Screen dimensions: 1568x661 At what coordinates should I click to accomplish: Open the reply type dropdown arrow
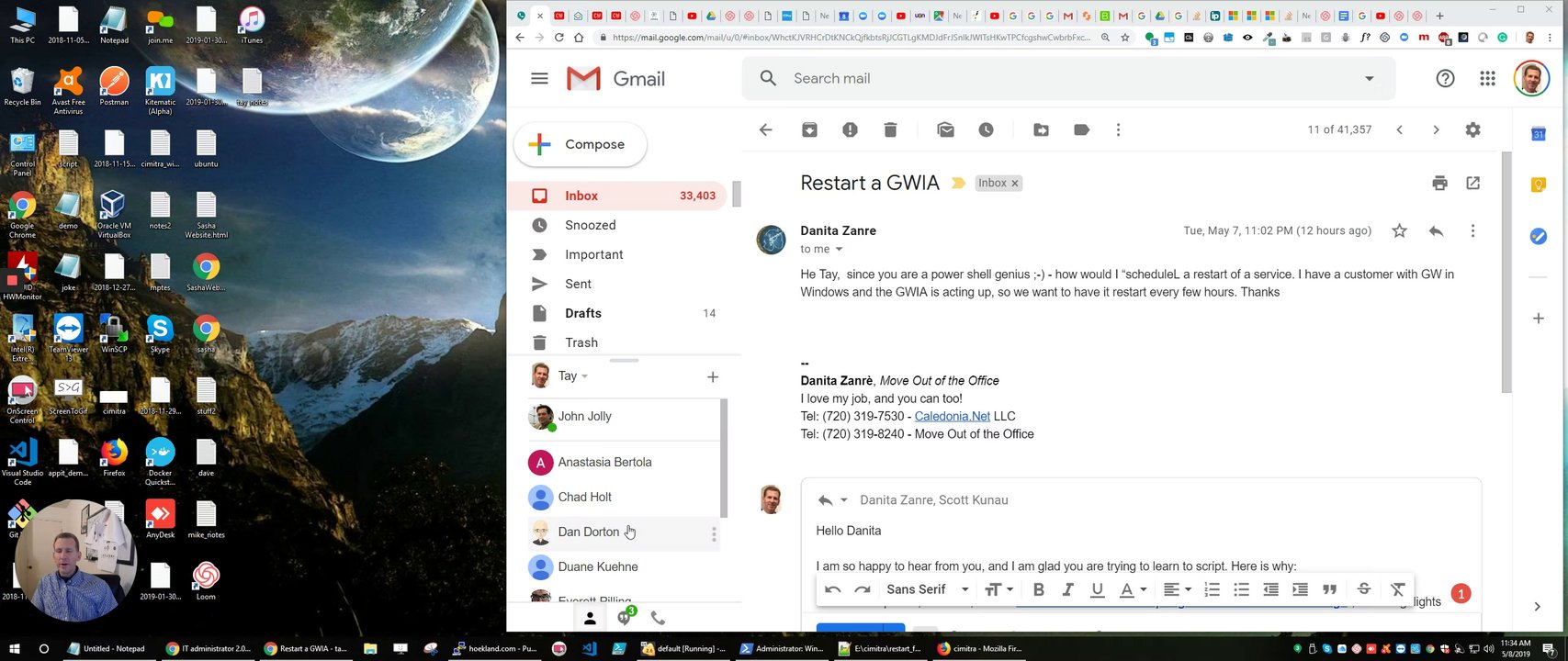843,500
